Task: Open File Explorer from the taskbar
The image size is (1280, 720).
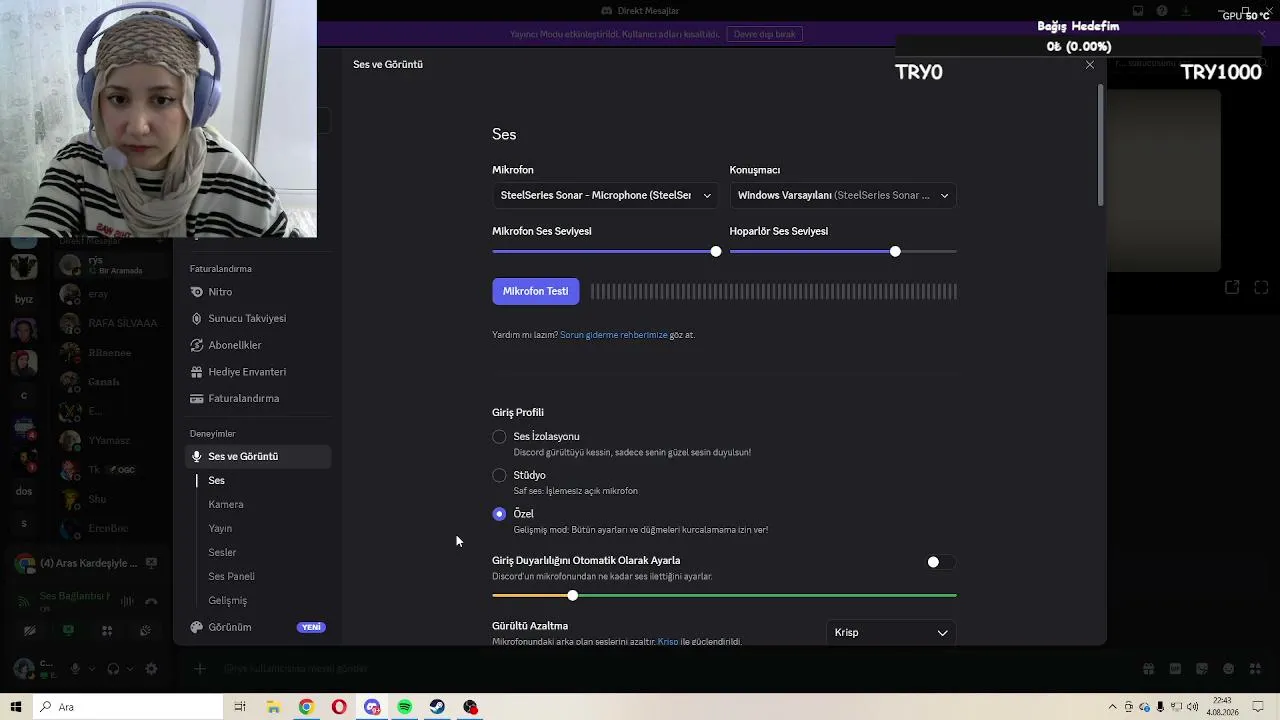Action: (x=273, y=707)
